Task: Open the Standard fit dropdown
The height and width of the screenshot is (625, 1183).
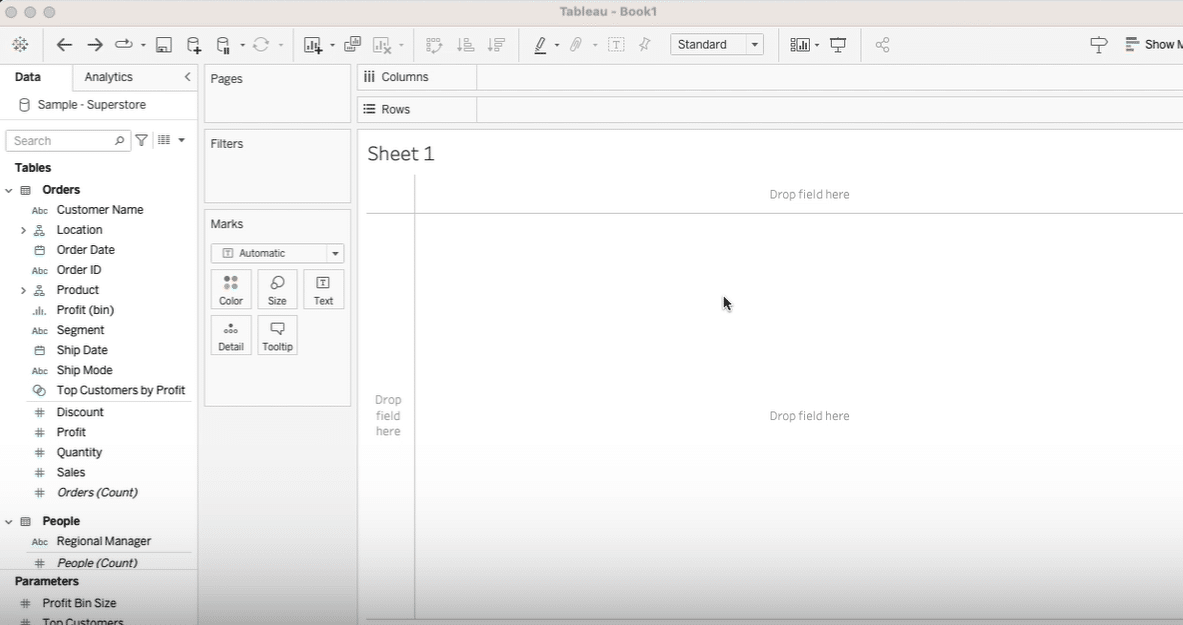Action: coord(717,45)
